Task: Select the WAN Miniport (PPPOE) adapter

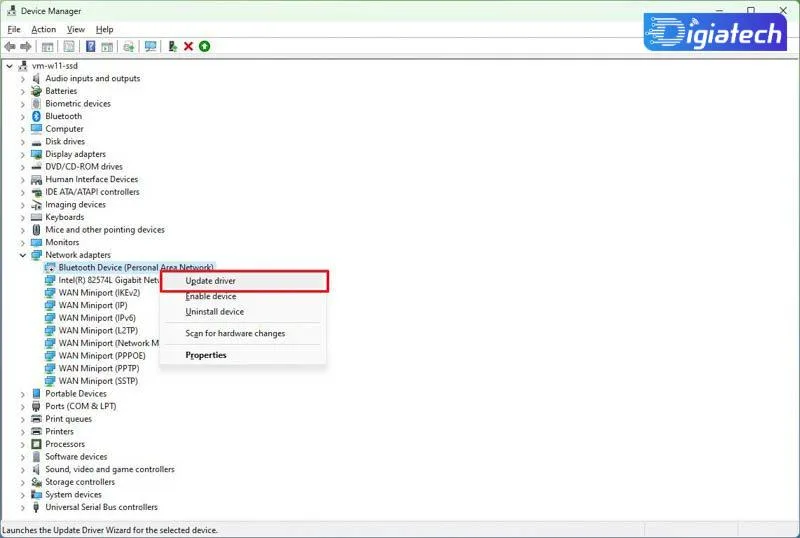Action: point(102,356)
